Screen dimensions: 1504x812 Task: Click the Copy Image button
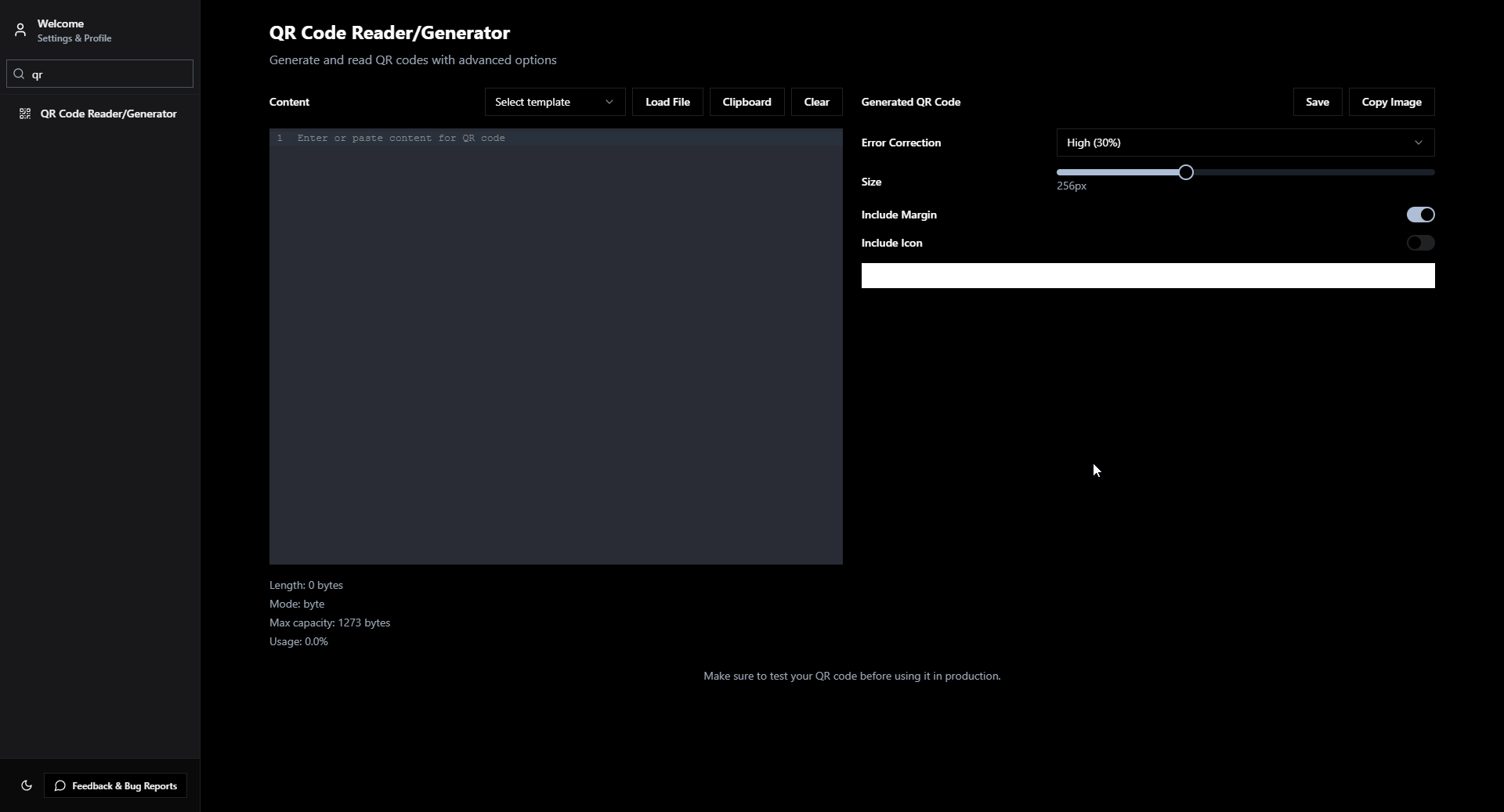tap(1391, 102)
